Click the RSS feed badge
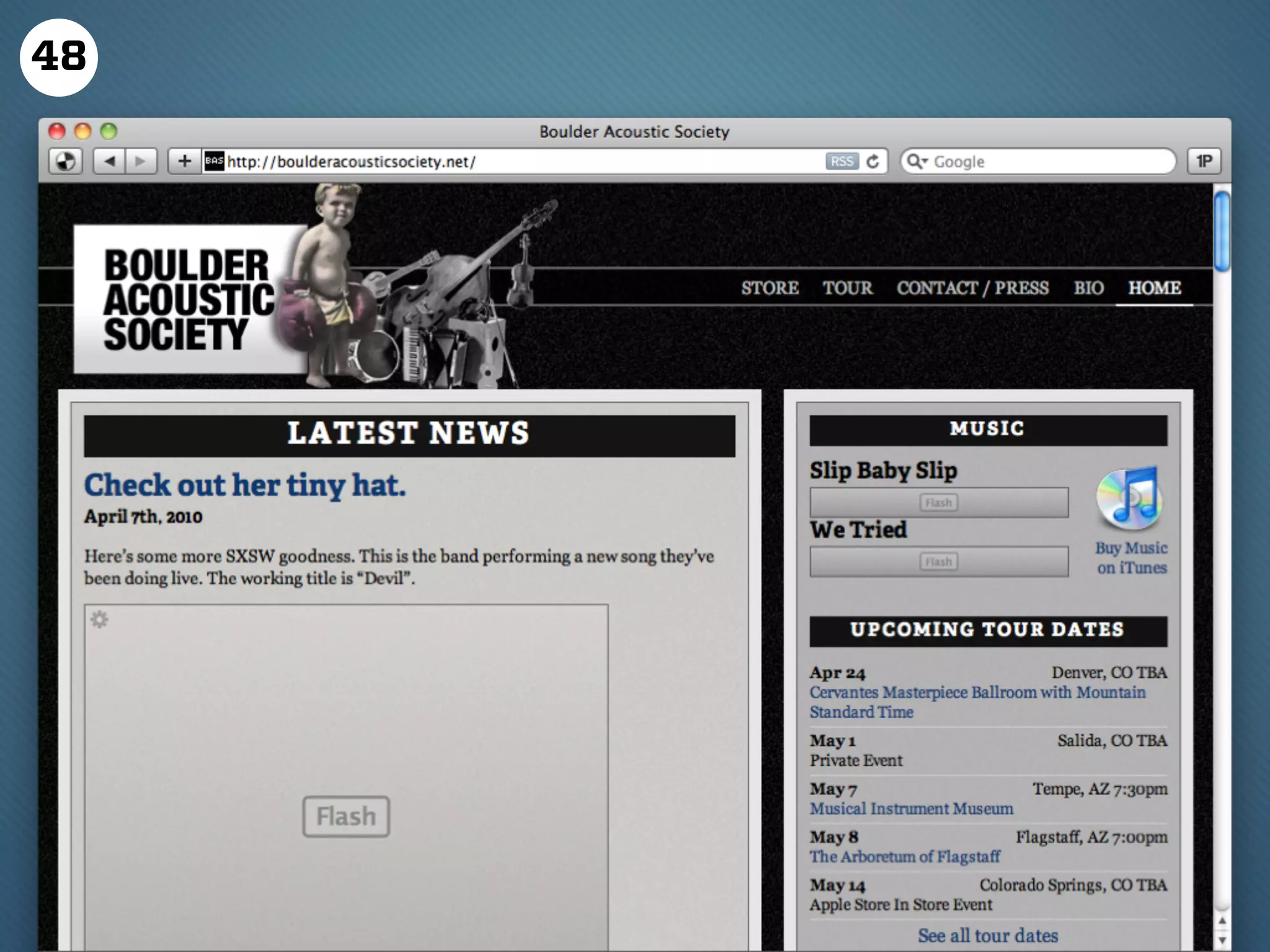The width and height of the screenshot is (1270, 952). [841, 162]
